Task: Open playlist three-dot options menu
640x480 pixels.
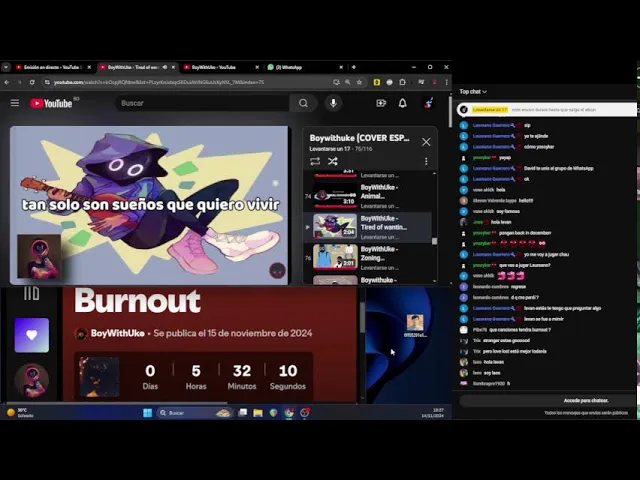Action: point(426,161)
